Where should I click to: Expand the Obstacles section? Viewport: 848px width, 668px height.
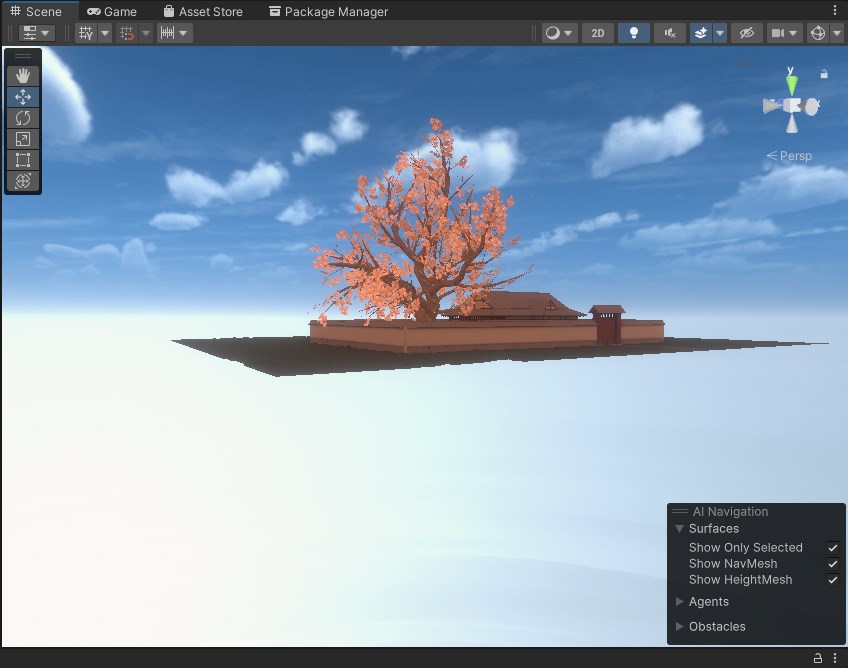click(680, 626)
